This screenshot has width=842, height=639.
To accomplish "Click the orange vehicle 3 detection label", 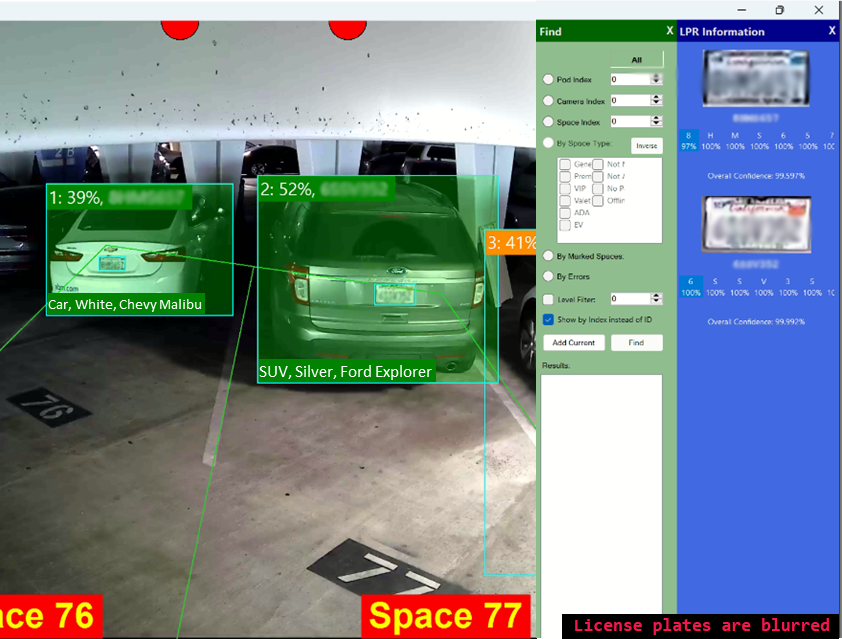I will pyautogui.click(x=511, y=243).
